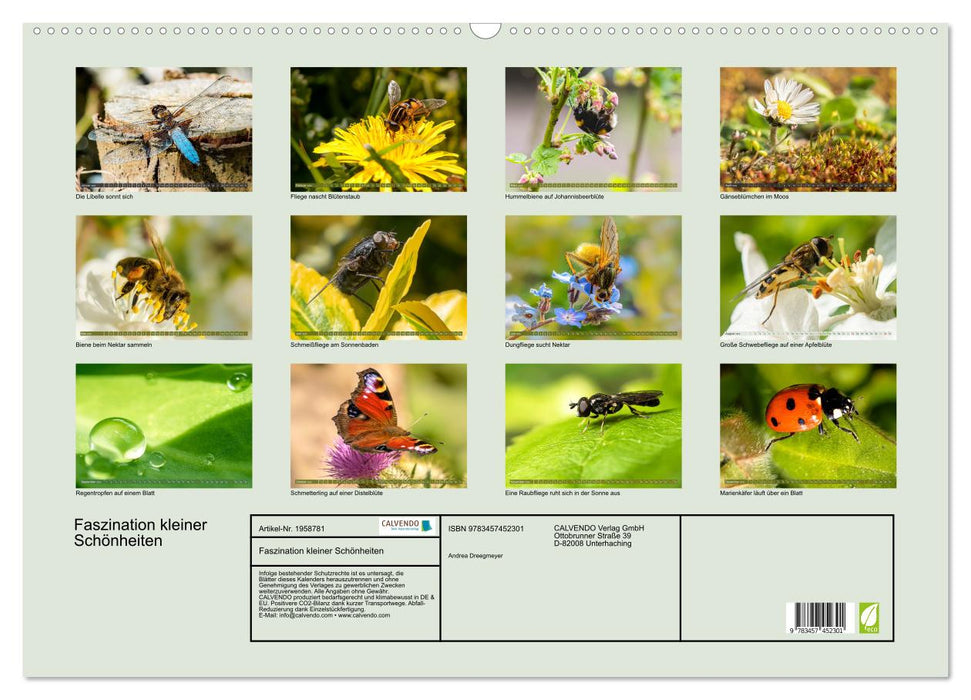
Task: Click the ISBN 9783457452301 text
Action: pos(485,528)
